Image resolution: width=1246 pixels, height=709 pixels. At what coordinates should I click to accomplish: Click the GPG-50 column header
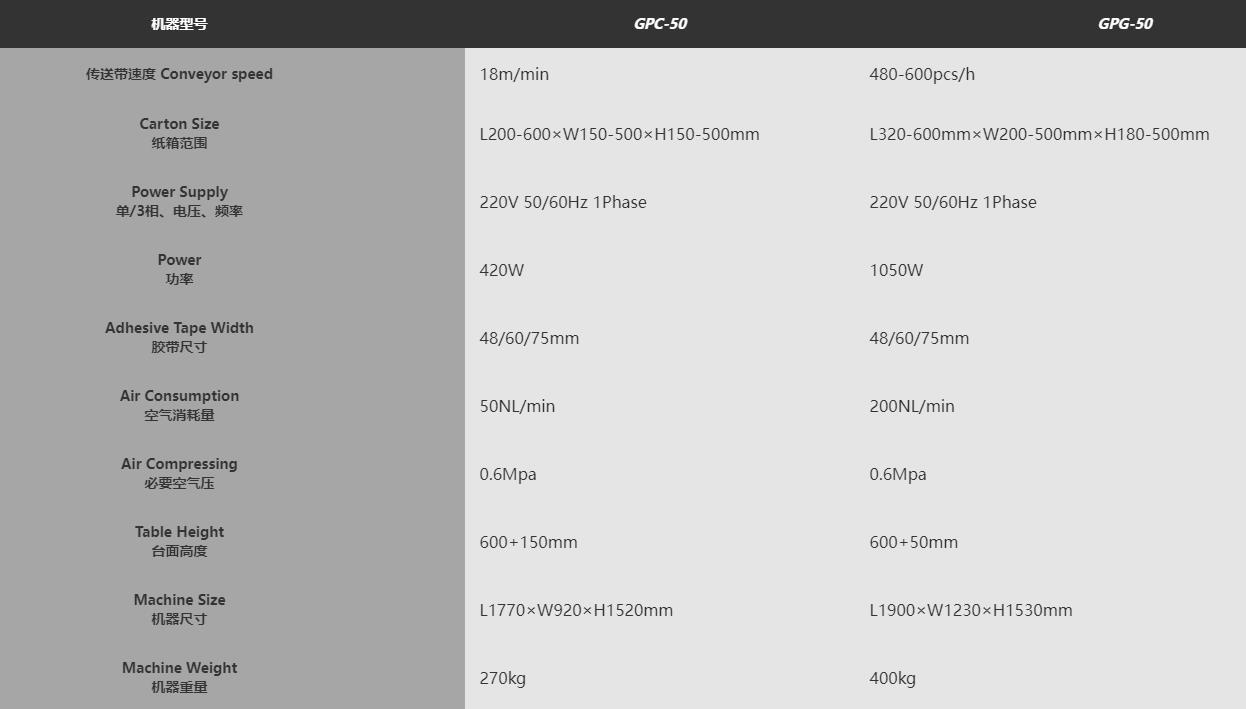pos(1125,24)
